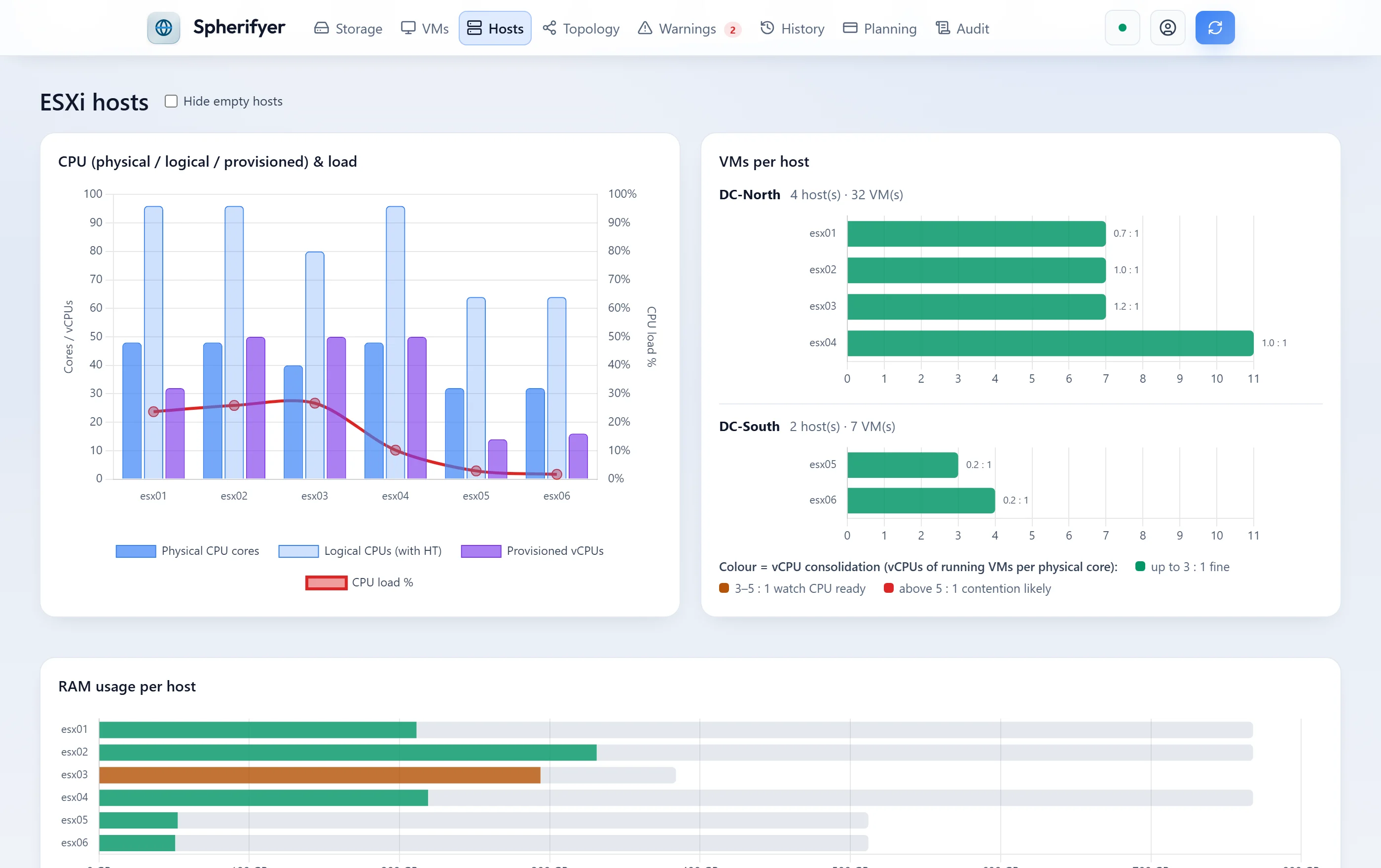Open the Storage tab

click(x=348, y=28)
